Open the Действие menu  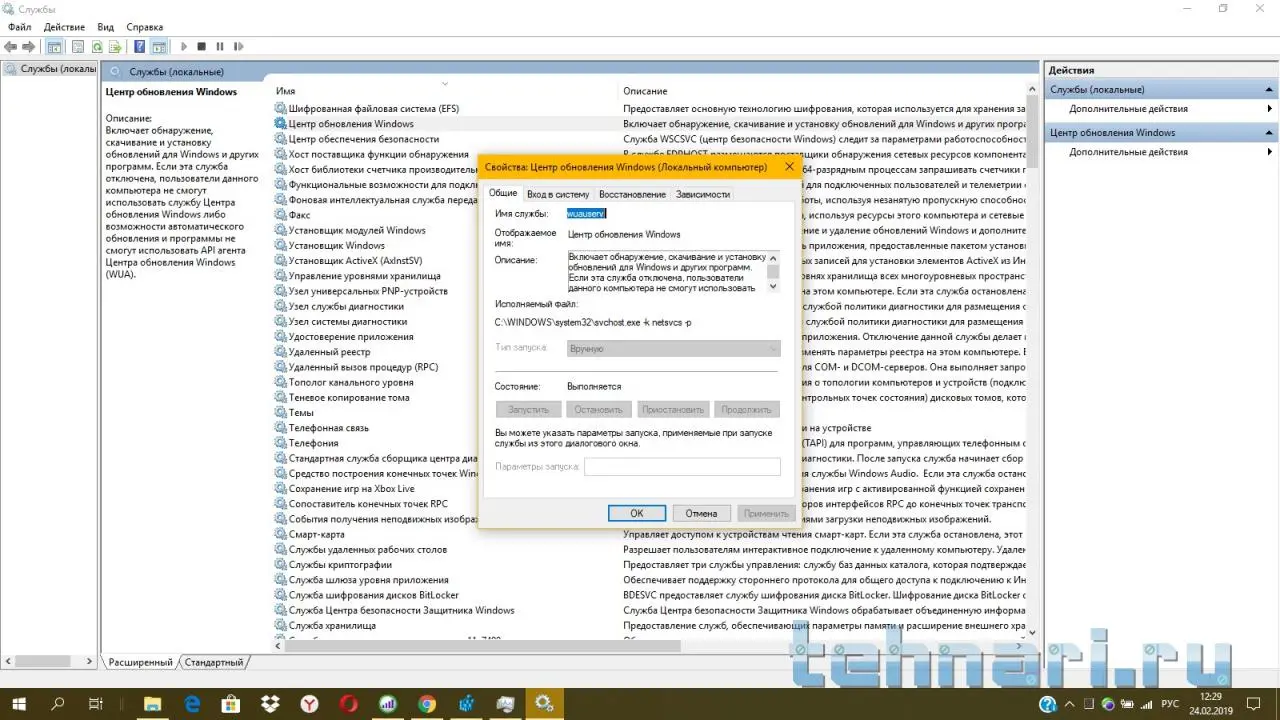point(65,27)
